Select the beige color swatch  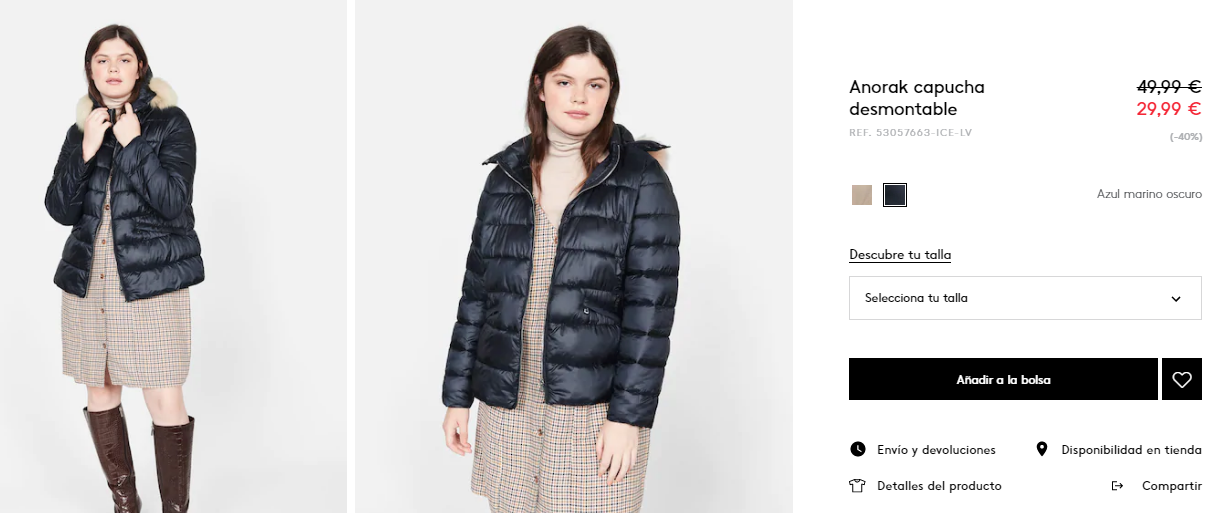[x=862, y=195]
